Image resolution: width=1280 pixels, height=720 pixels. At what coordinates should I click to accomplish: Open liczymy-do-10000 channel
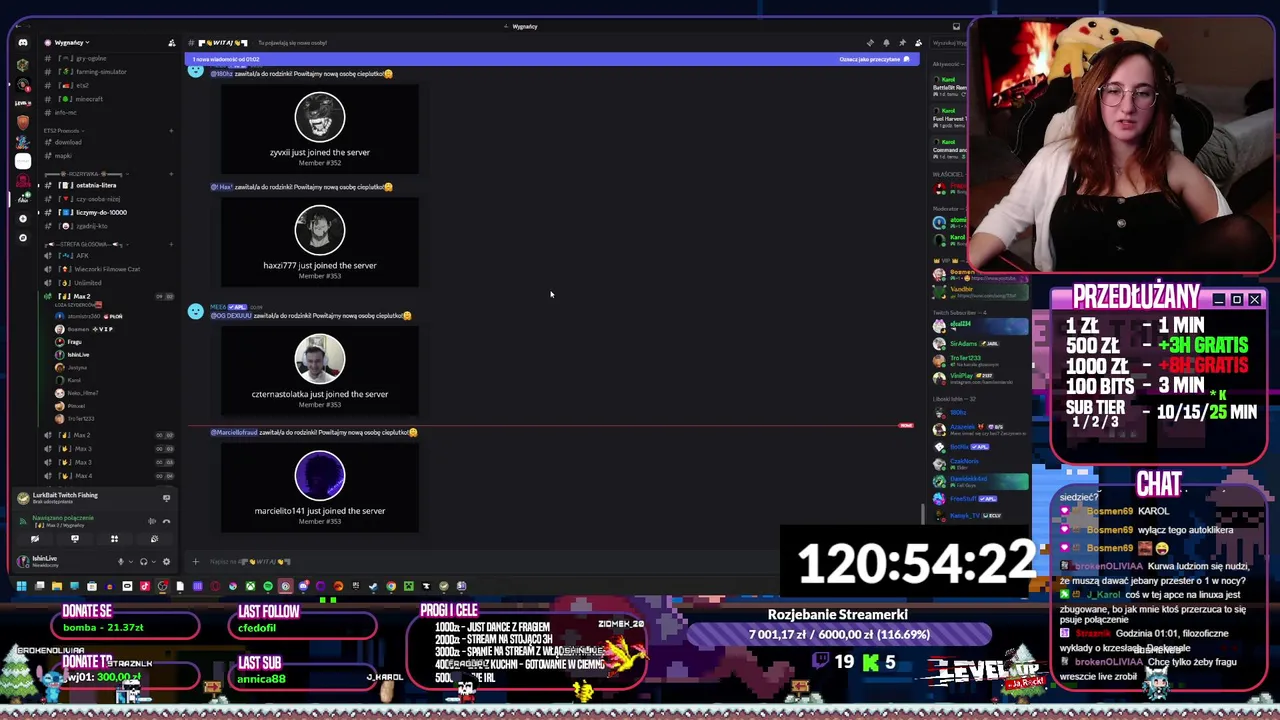click(101, 212)
